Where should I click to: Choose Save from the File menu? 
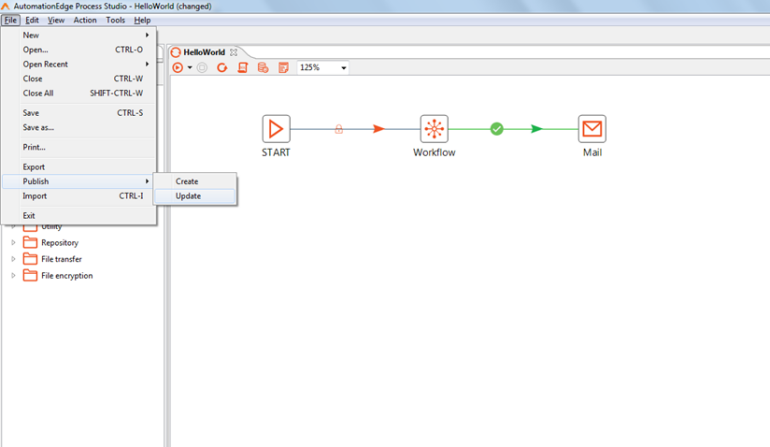coord(80,113)
